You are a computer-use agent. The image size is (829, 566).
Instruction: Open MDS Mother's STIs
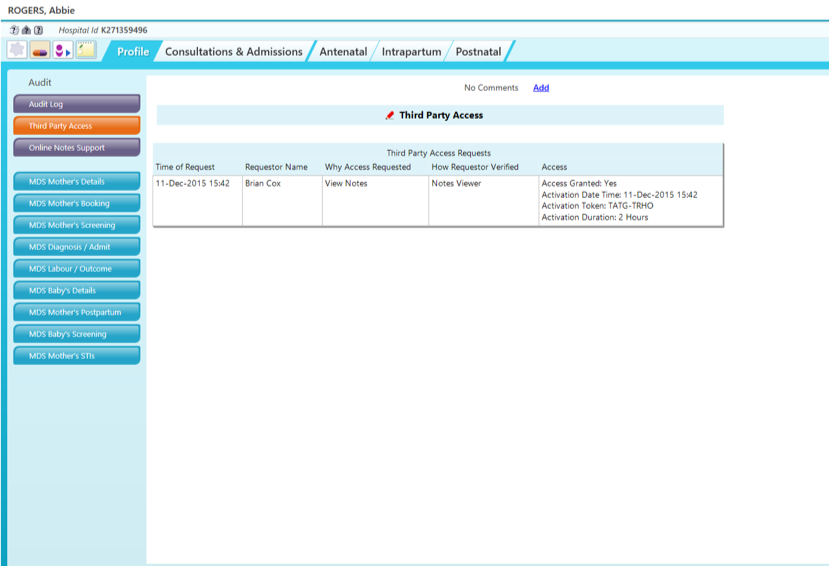click(x=77, y=356)
